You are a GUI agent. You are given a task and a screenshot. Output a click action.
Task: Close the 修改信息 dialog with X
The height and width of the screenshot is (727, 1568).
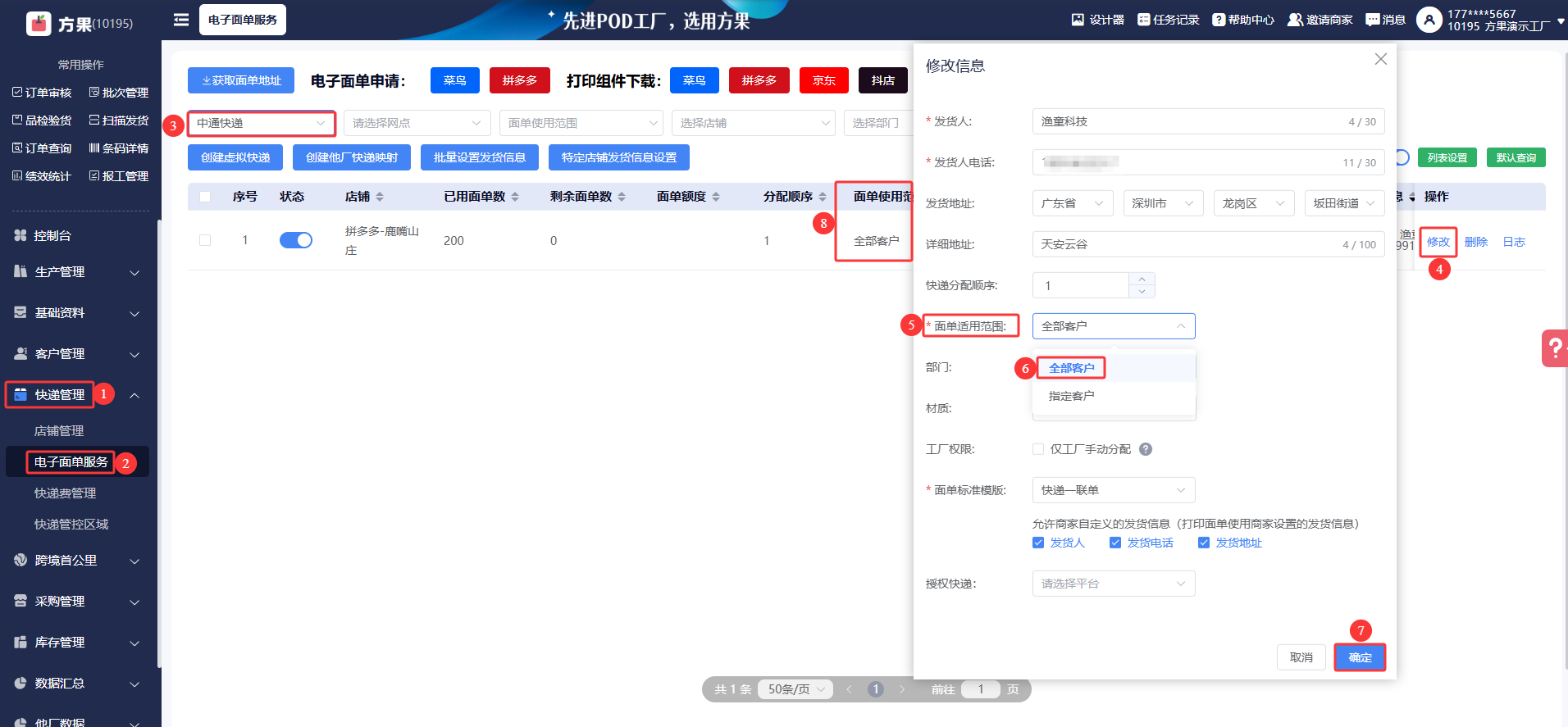1381,59
